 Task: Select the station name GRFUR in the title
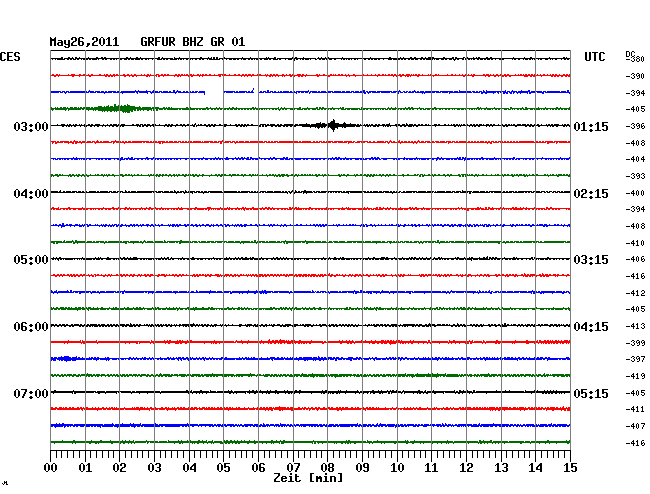pyautogui.click(x=158, y=42)
